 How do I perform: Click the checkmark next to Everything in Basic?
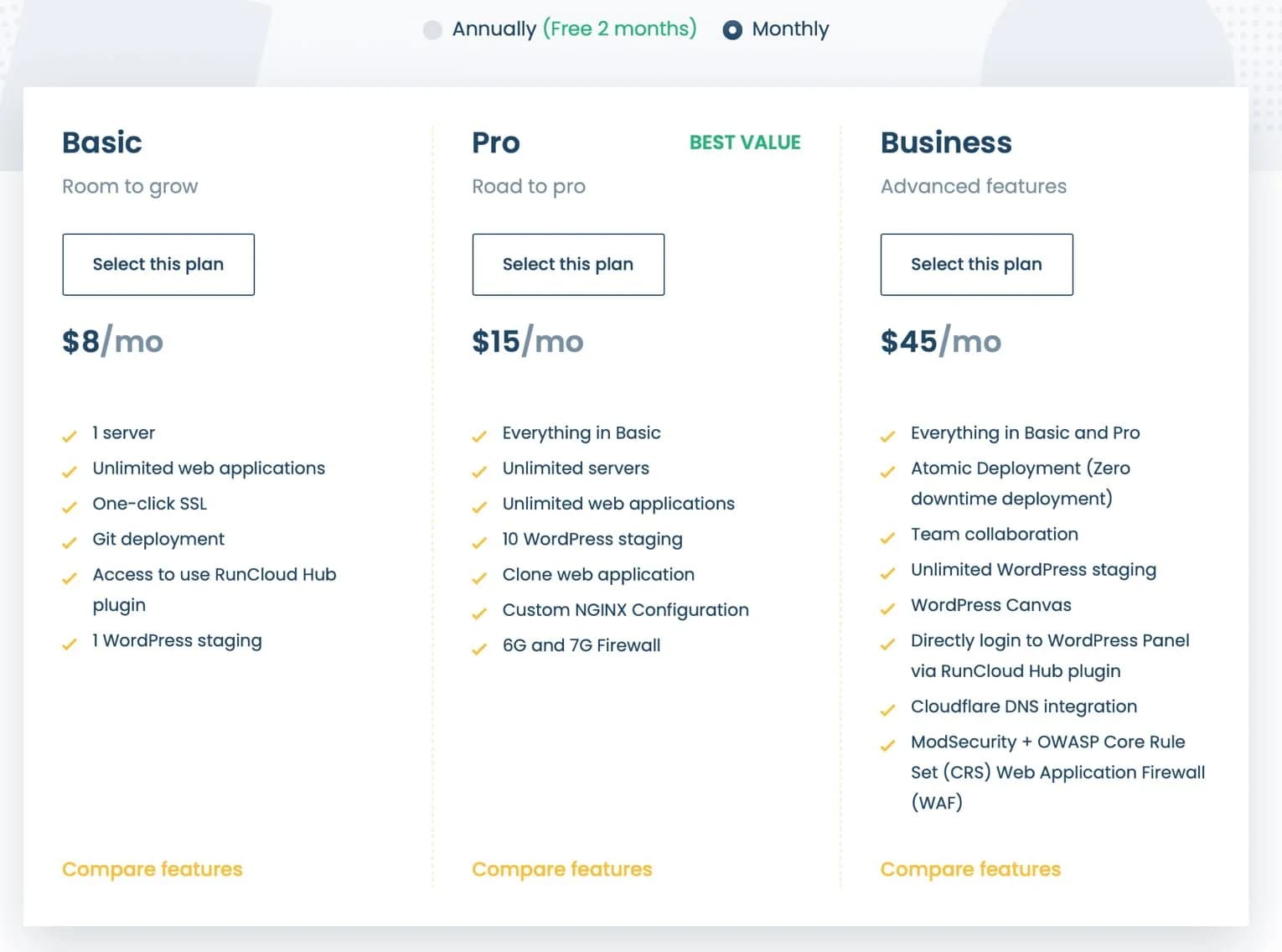click(x=481, y=436)
